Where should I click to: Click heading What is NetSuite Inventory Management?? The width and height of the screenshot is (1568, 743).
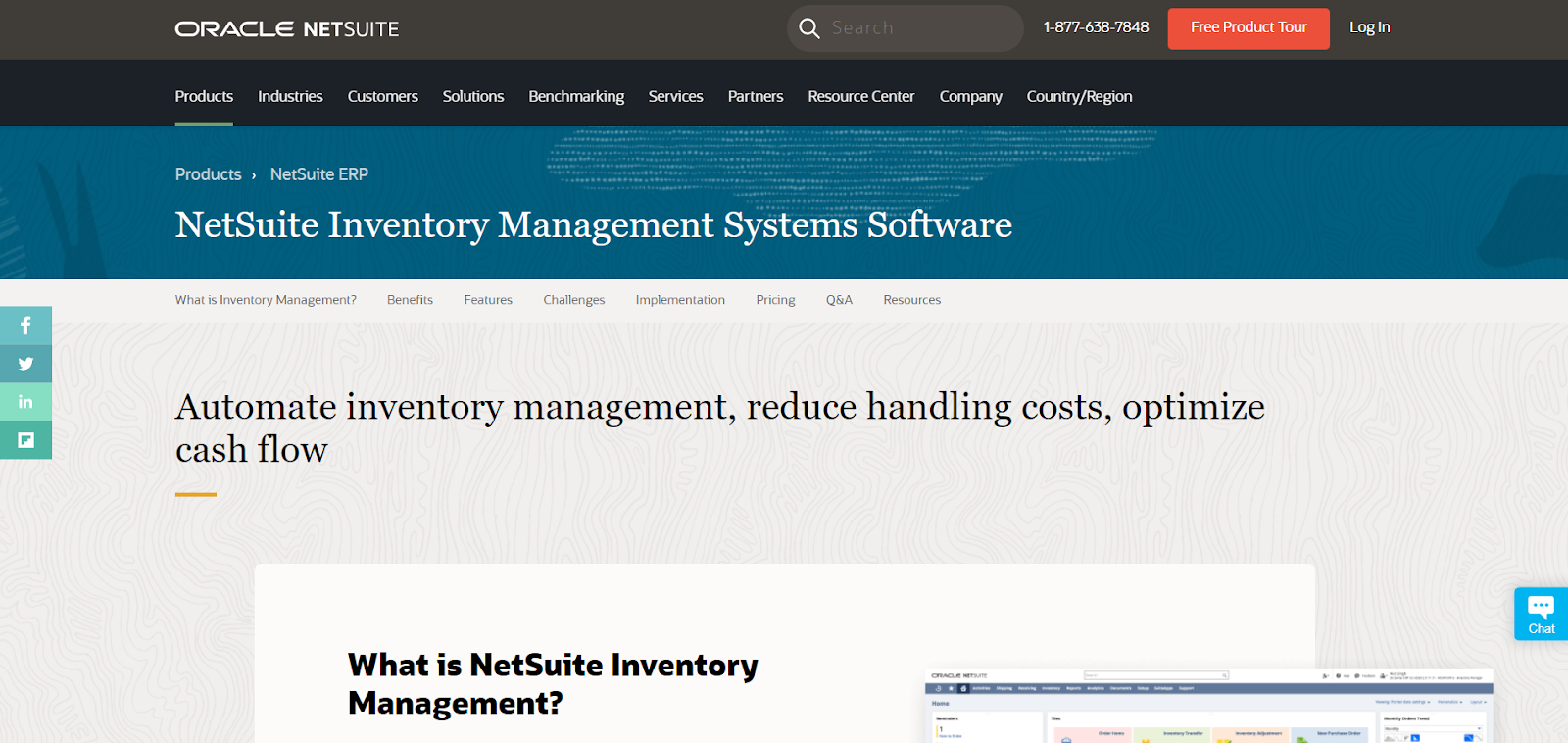tap(553, 683)
